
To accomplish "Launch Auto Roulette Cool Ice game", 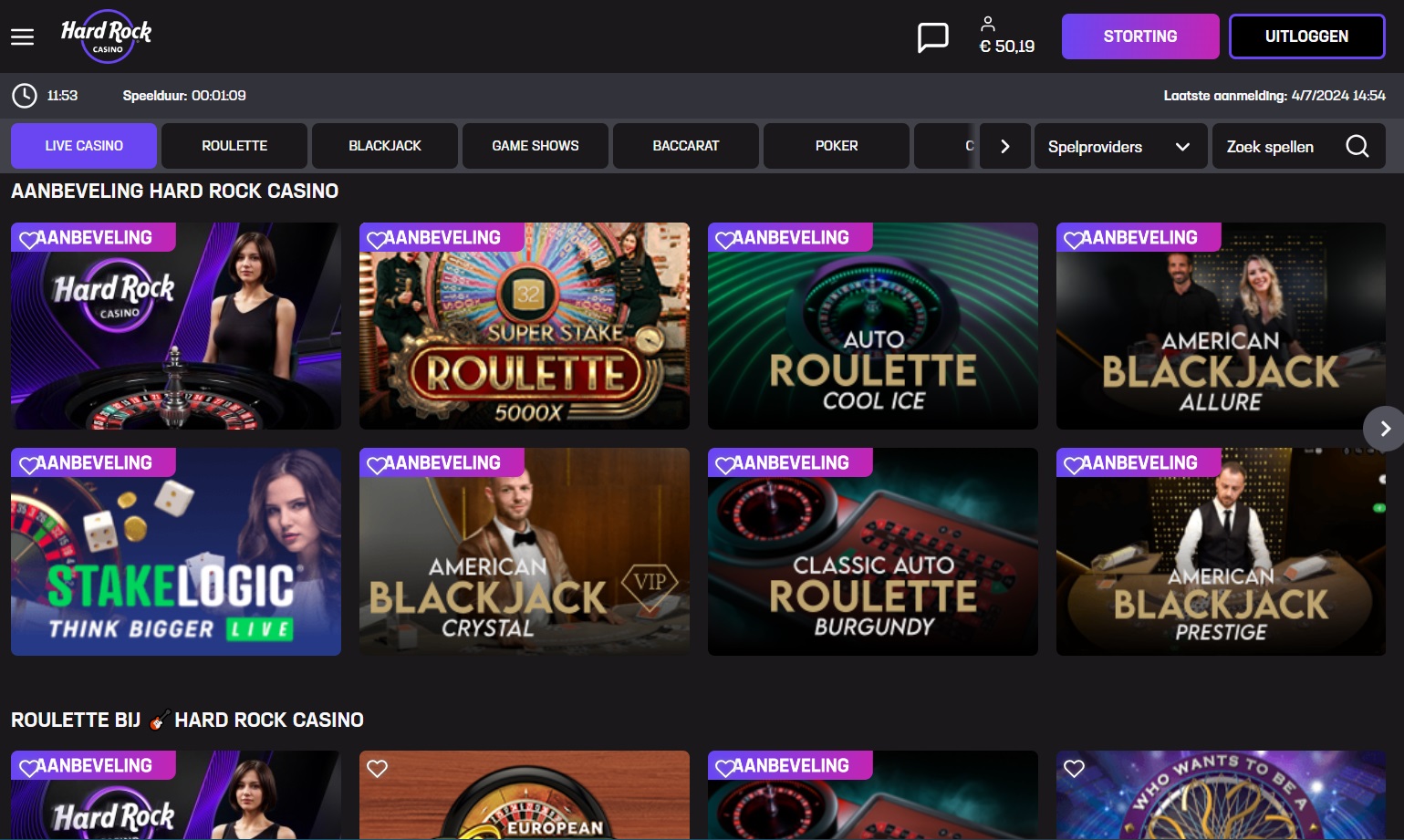I will click(x=873, y=326).
